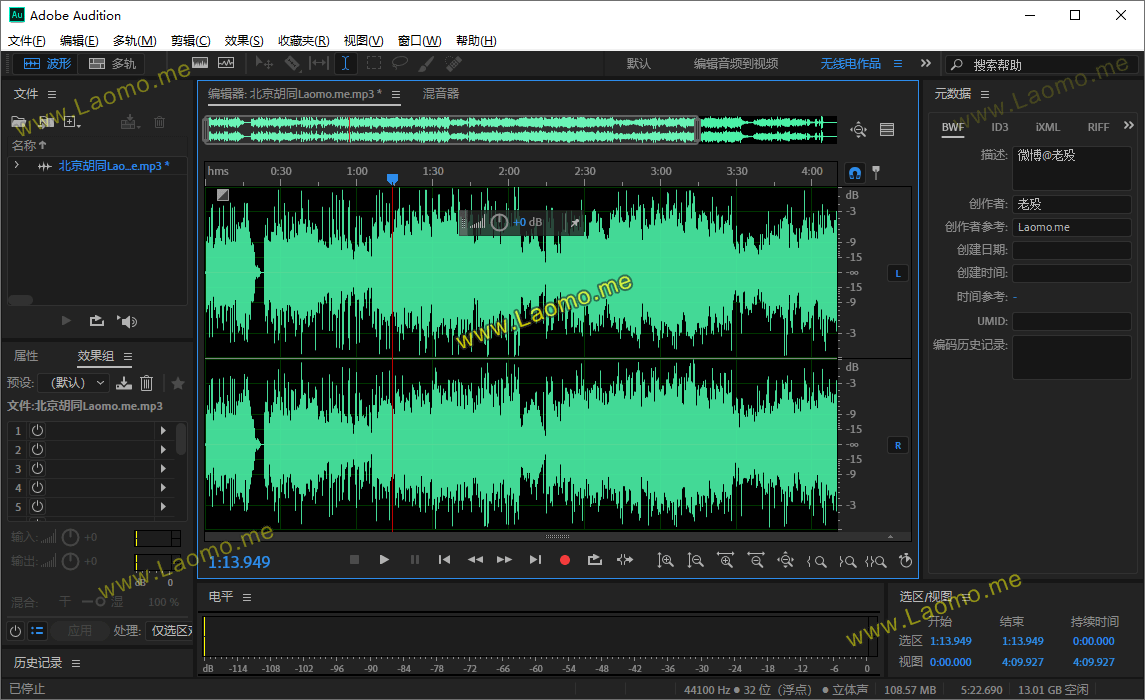Toggle power of effect slot 3

(x=37, y=469)
